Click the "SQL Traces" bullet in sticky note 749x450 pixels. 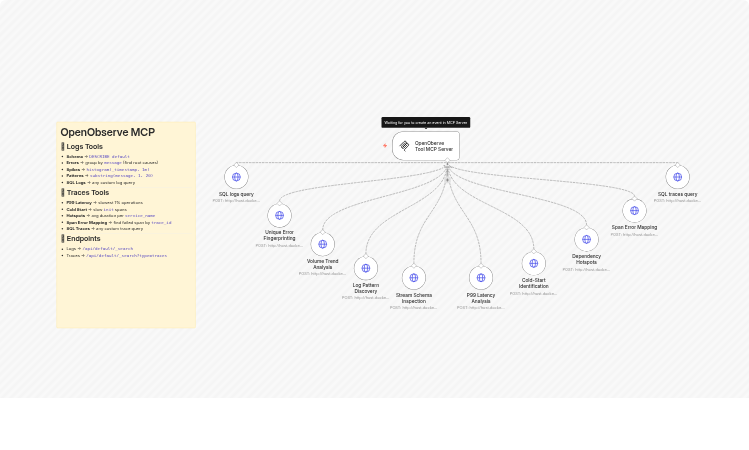point(105,229)
